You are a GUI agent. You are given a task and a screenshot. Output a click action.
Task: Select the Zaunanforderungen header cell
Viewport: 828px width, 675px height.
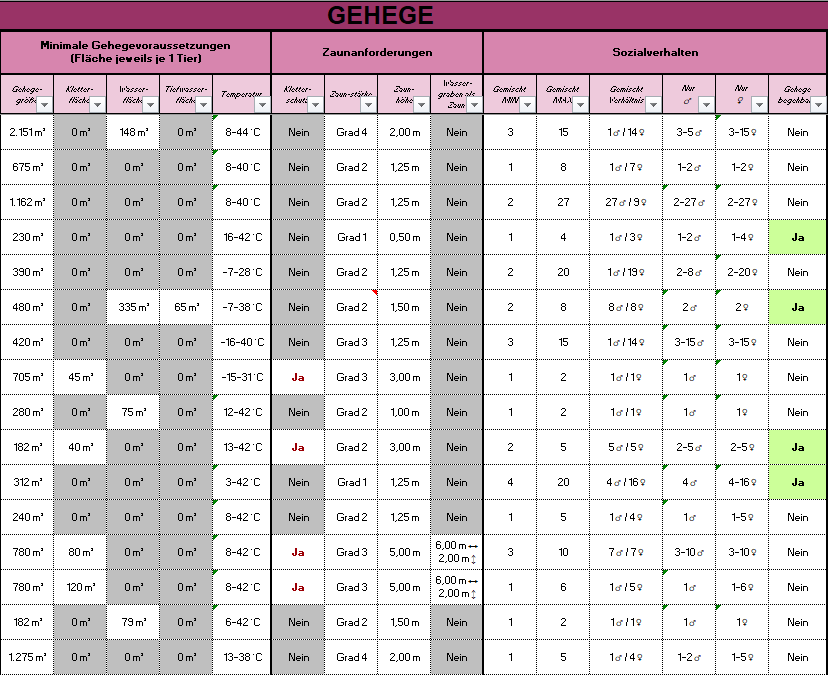377,52
